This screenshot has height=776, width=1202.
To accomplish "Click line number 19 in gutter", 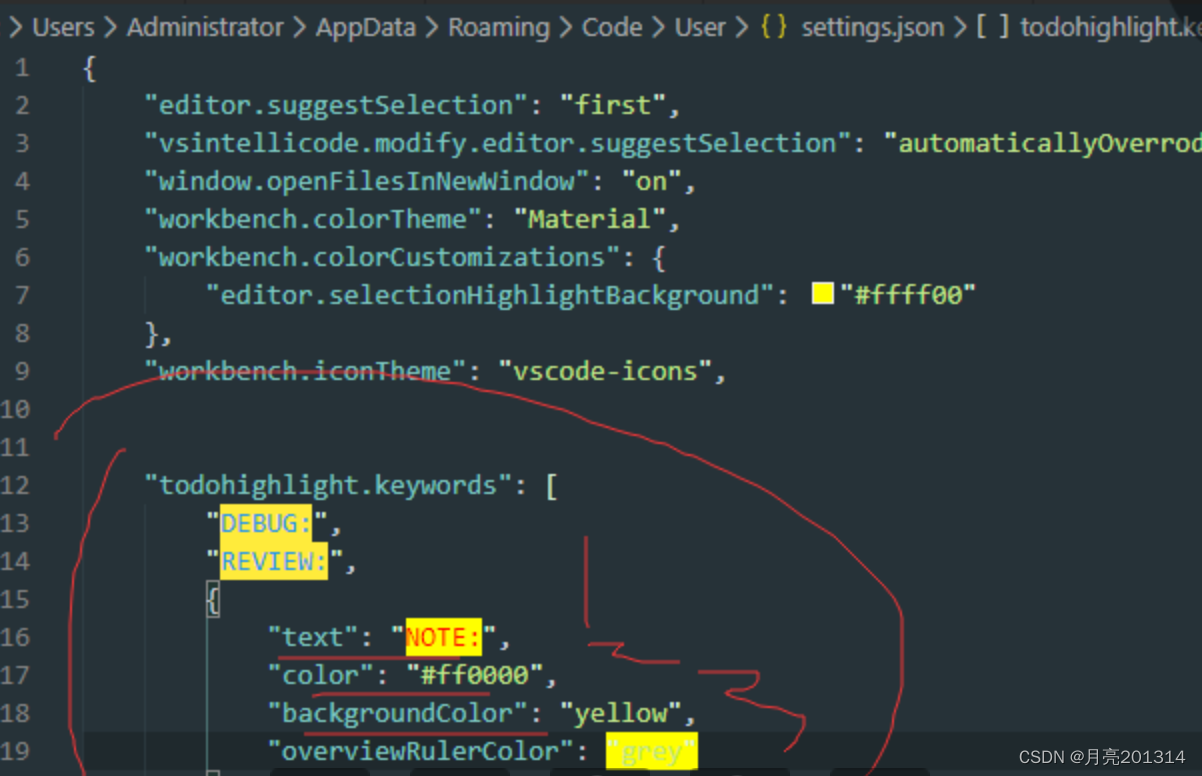I will pos(17,750).
